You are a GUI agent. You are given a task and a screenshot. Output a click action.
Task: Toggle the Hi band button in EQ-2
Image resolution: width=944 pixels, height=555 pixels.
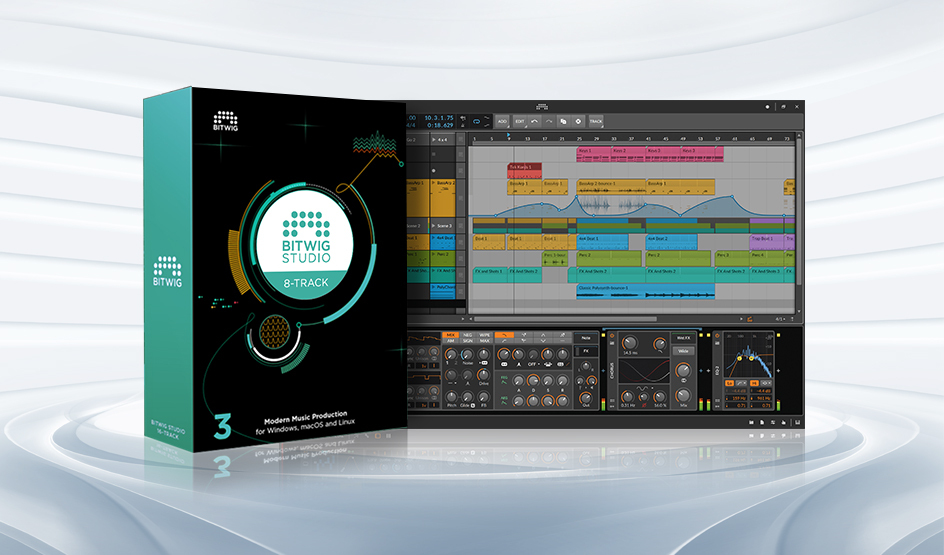(754, 383)
